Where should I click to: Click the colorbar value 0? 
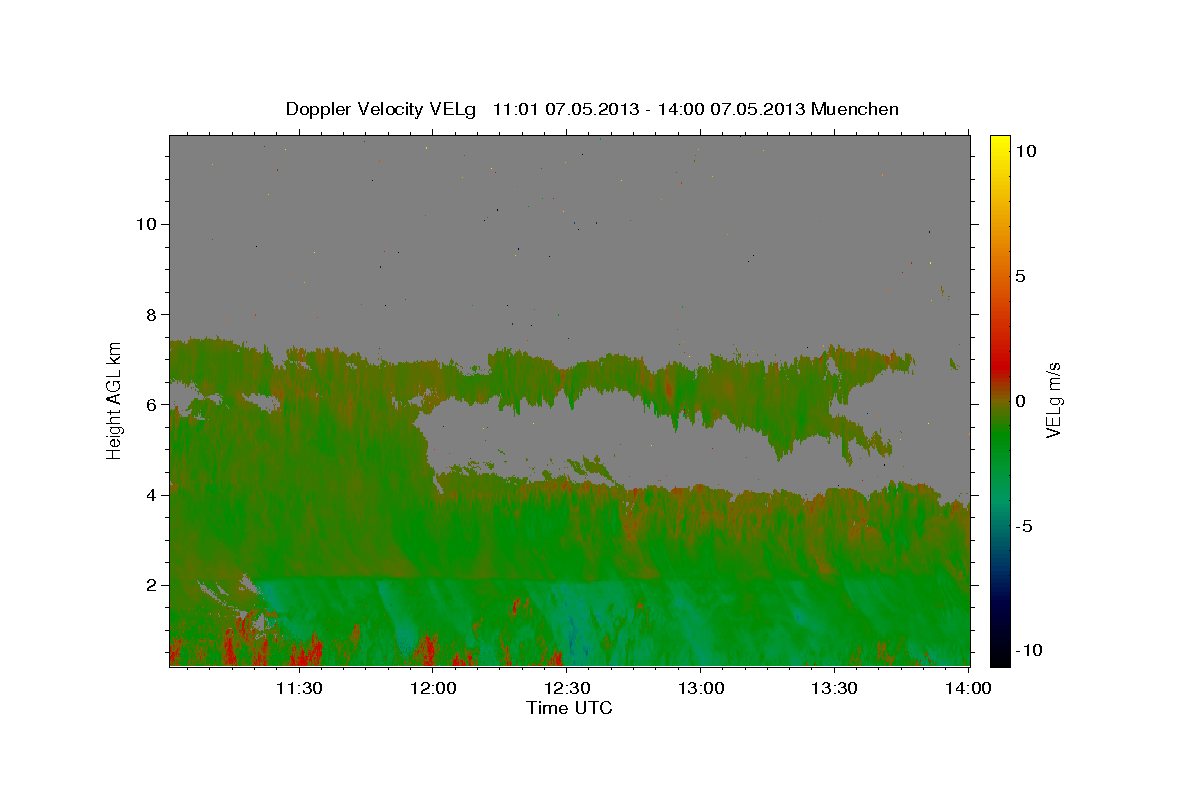point(1020,400)
